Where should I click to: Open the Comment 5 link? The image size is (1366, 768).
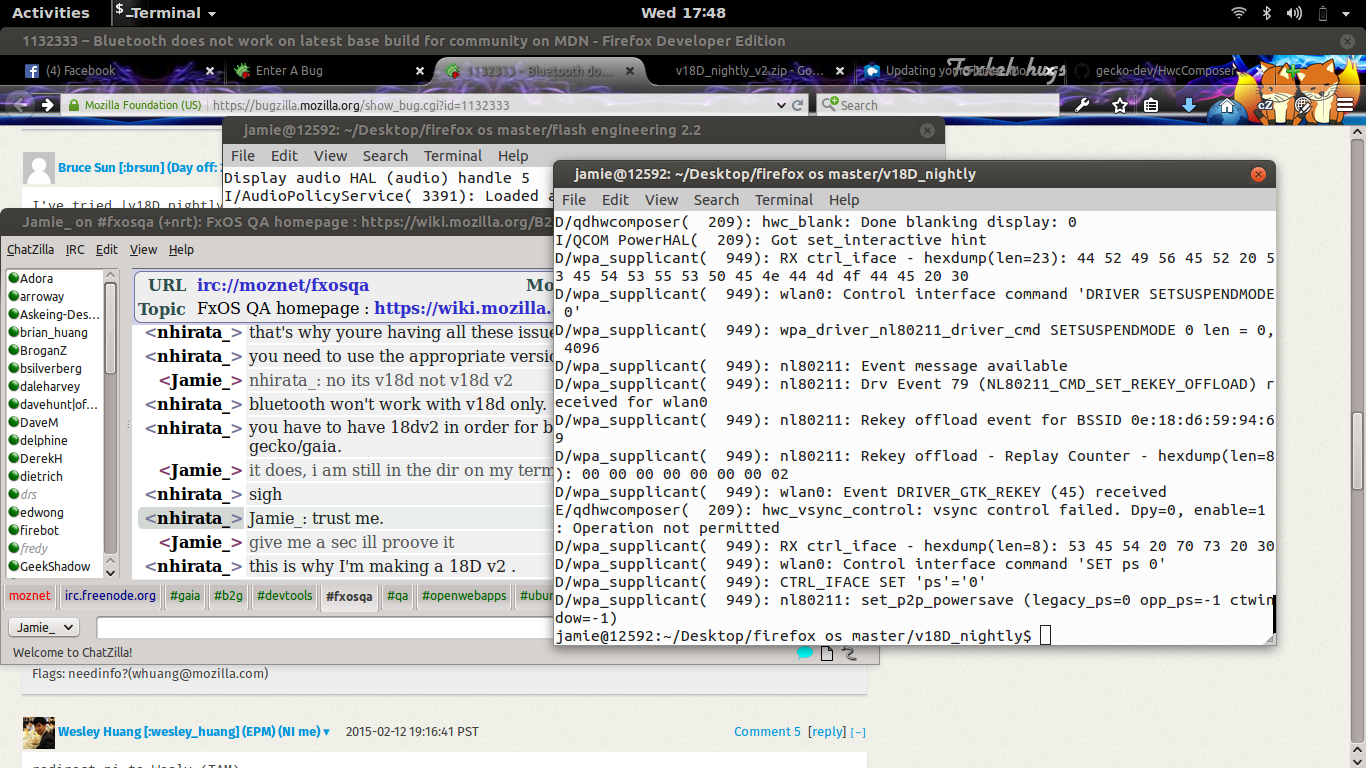click(x=767, y=732)
